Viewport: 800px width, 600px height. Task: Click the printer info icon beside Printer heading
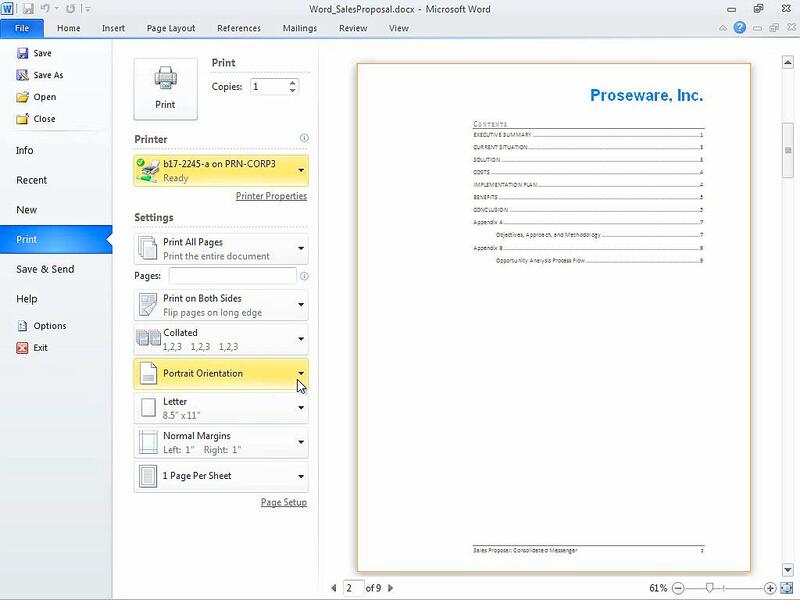(x=304, y=139)
